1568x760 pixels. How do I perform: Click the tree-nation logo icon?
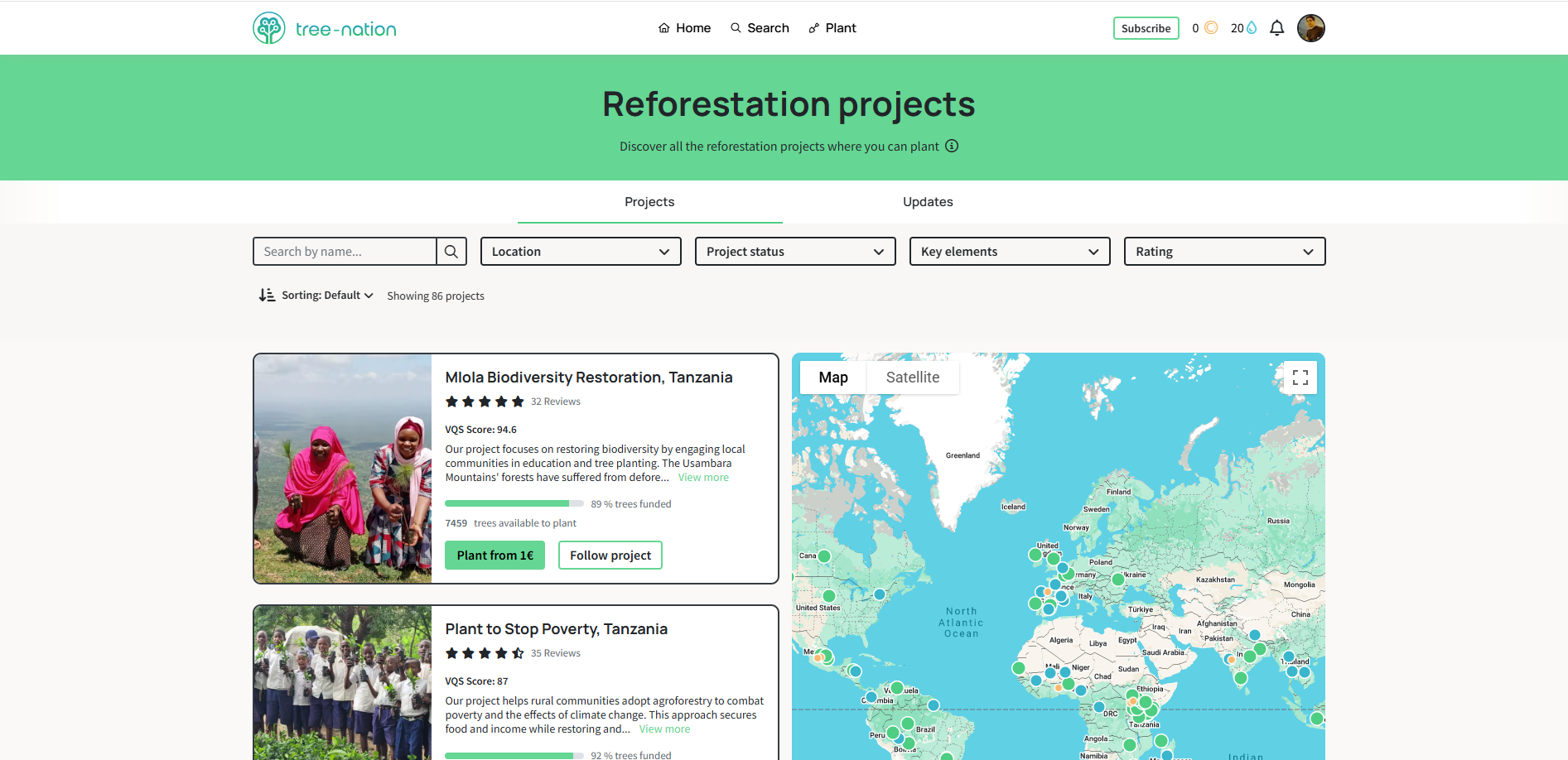[x=269, y=28]
